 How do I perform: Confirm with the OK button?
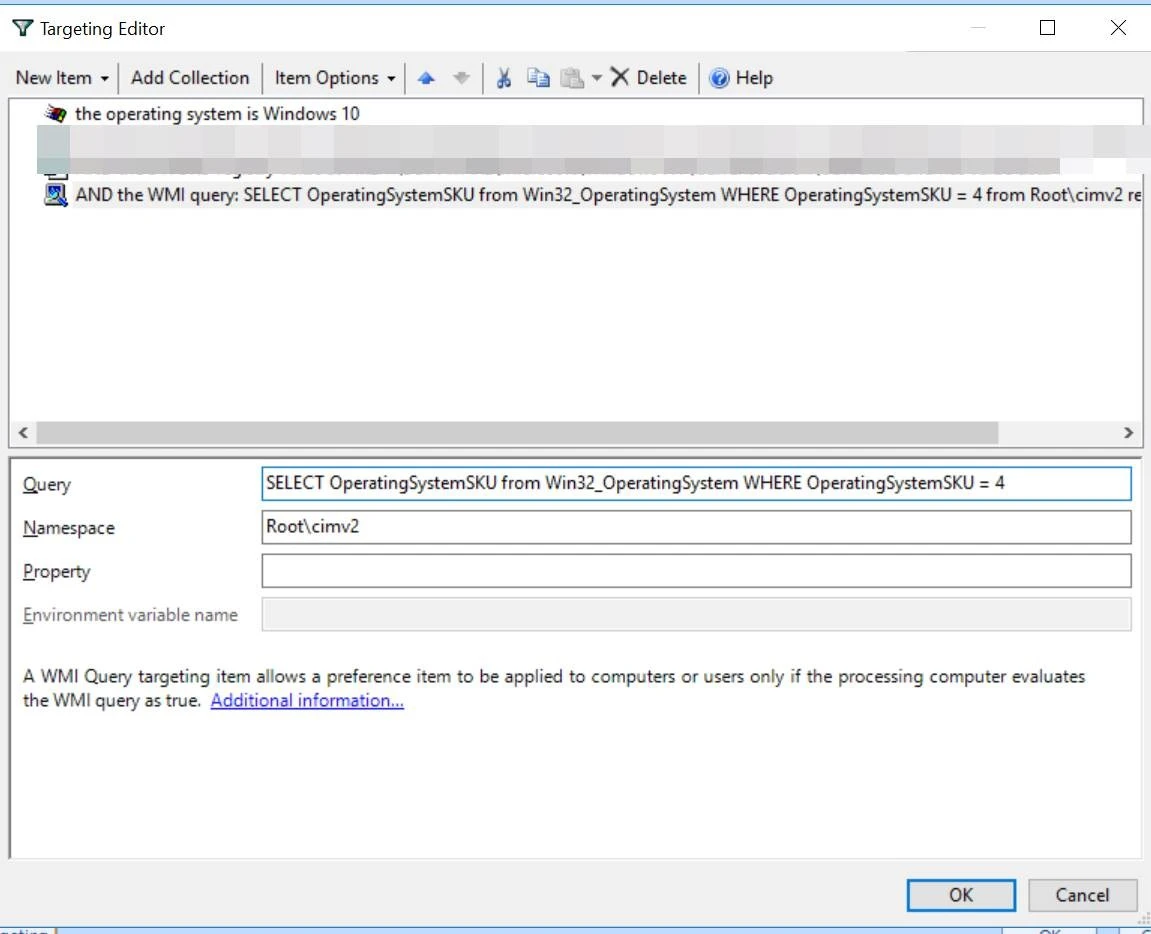(x=961, y=895)
